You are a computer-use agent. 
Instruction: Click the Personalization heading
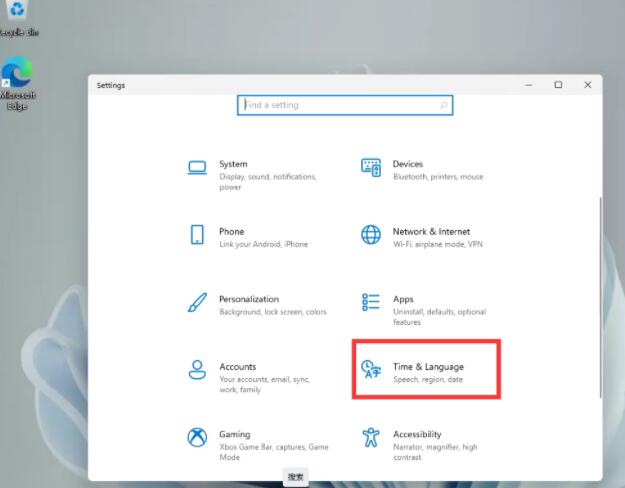249,299
